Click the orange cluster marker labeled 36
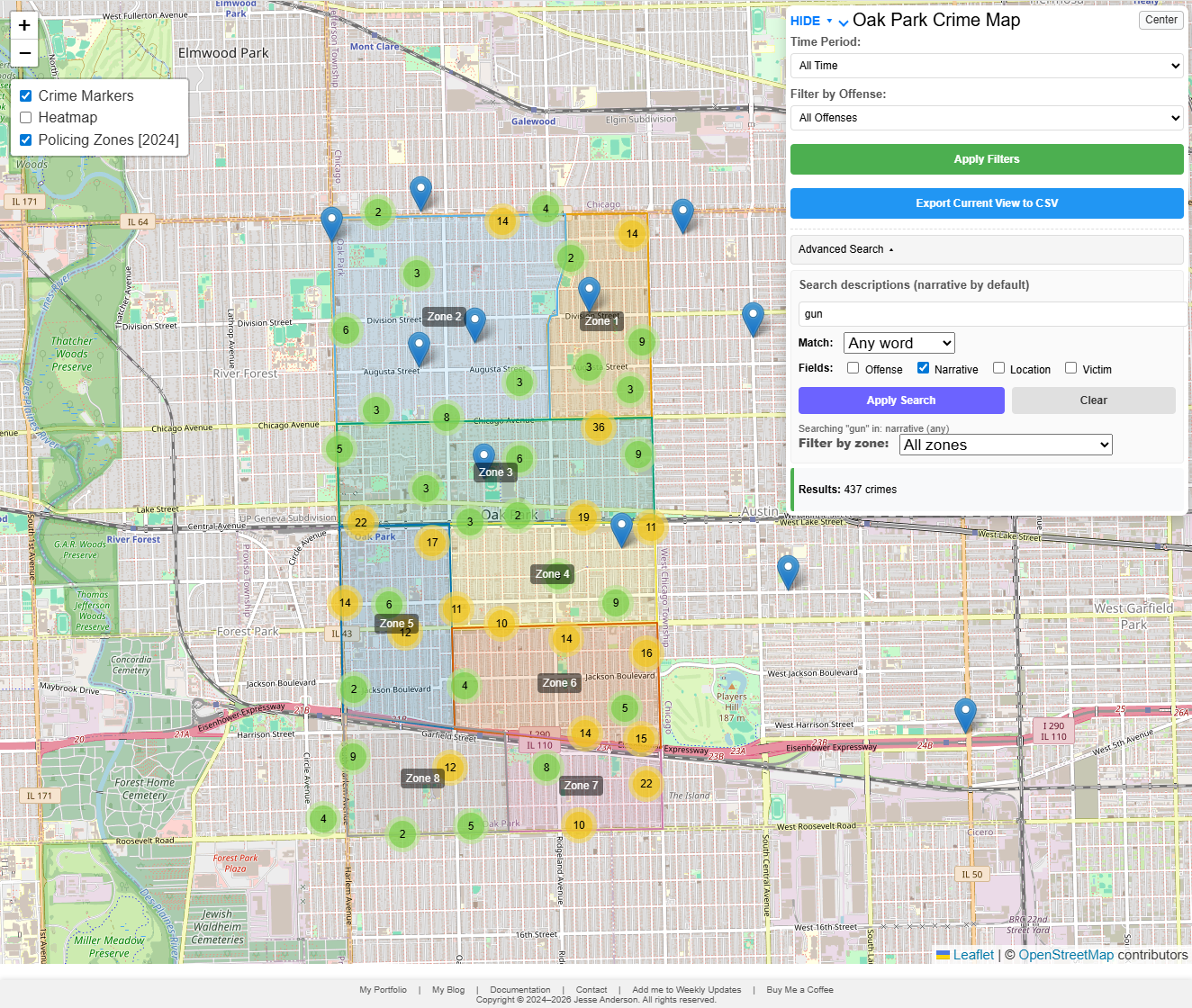The height and width of the screenshot is (1008, 1192). pyautogui.click(x=599, y=427)
